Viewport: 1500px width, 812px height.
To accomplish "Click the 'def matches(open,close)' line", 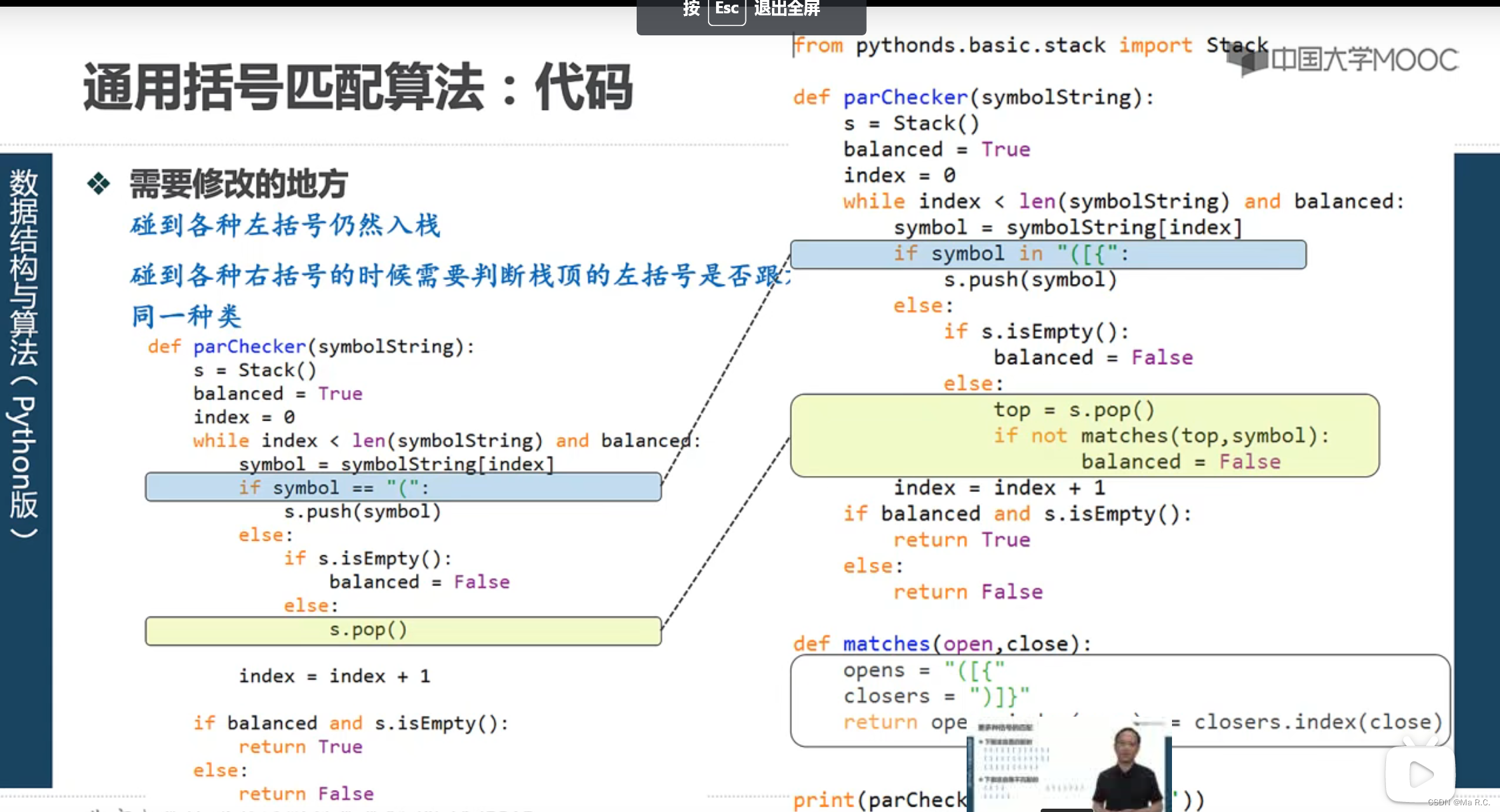I will tap(941, 643).
